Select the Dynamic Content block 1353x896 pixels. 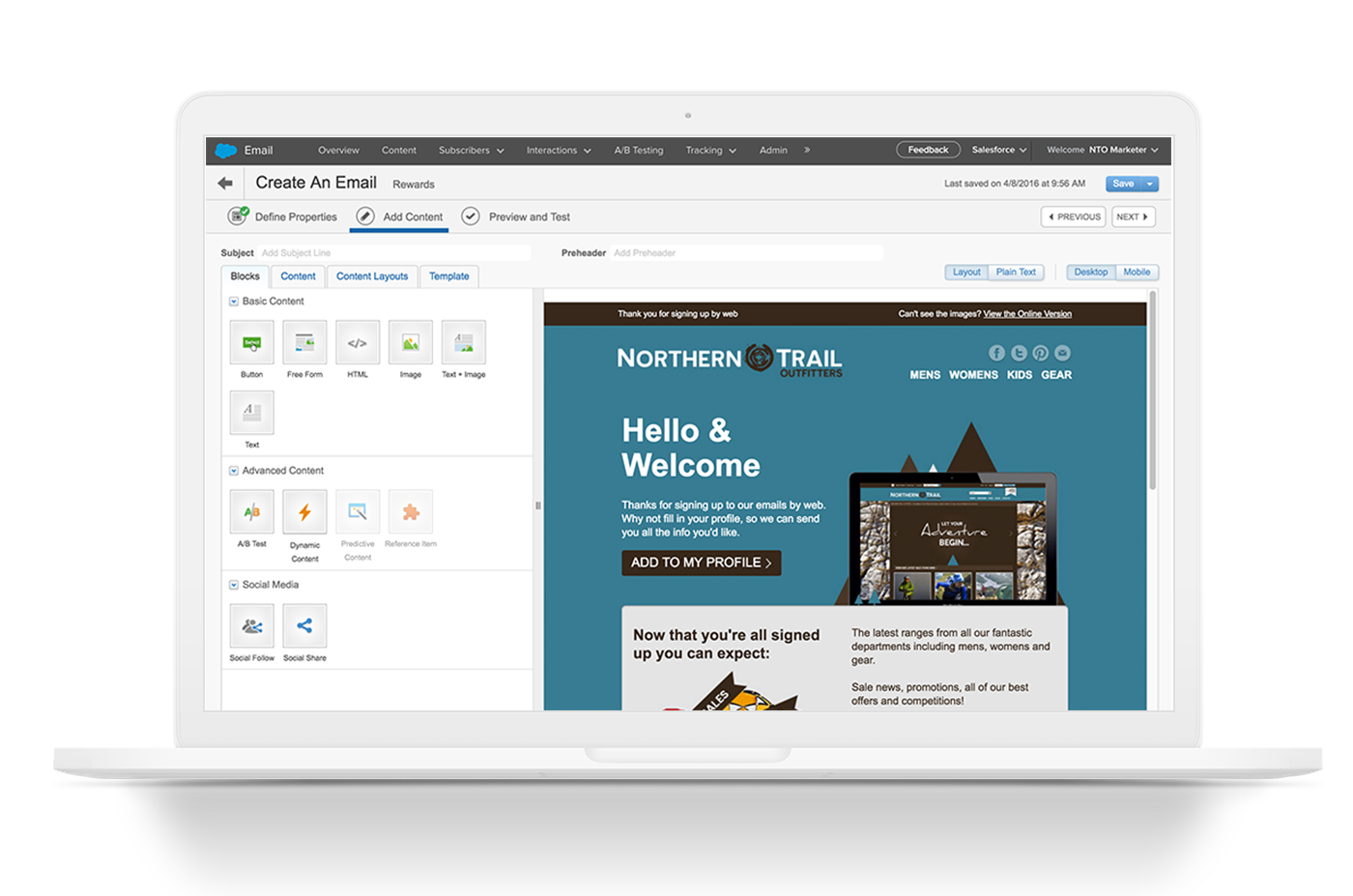[x=304, y=512]
